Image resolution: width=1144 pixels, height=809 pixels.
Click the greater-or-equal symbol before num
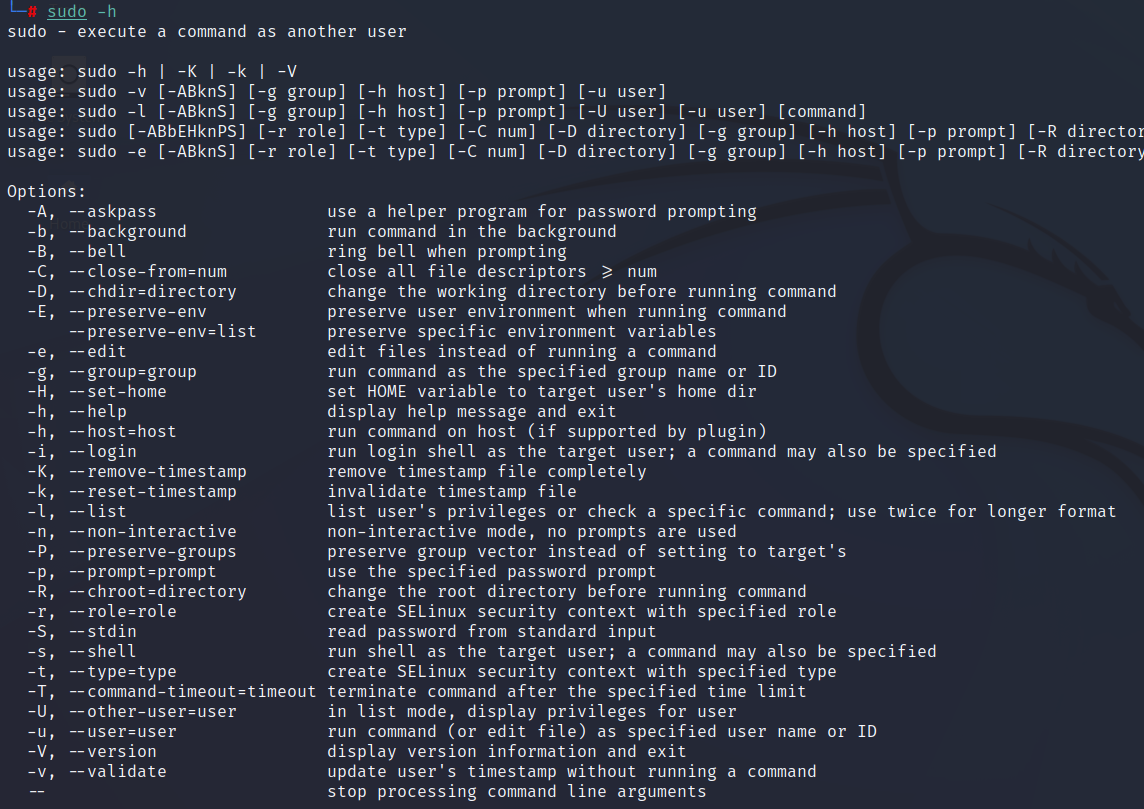[x=607, y=272]
